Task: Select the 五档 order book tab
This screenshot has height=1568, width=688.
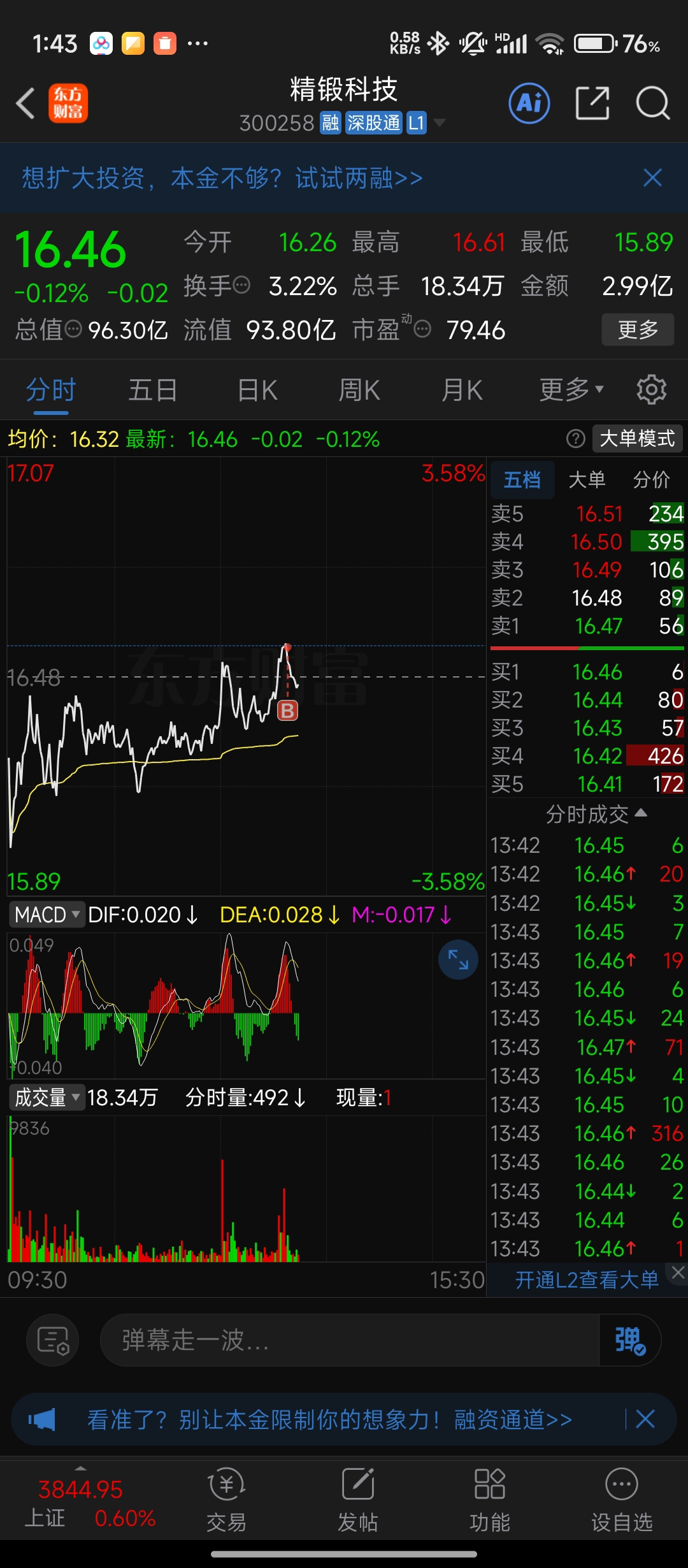Action: [x=522, y=479]
